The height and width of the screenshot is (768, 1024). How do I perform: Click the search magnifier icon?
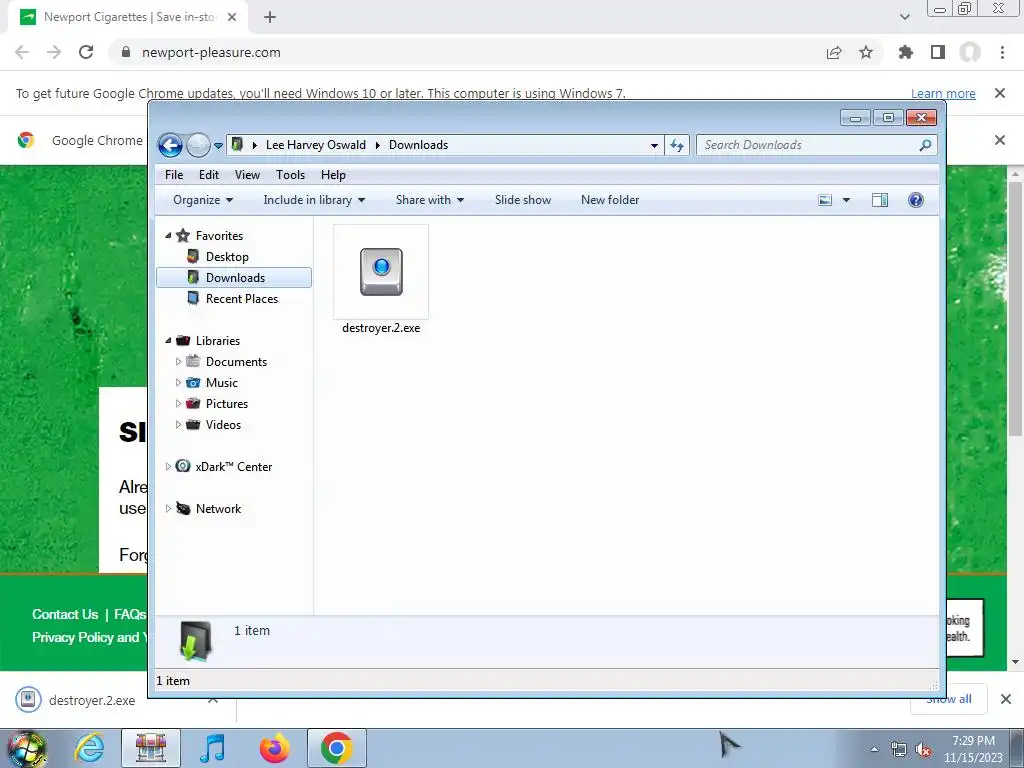[x=925, y=145]
